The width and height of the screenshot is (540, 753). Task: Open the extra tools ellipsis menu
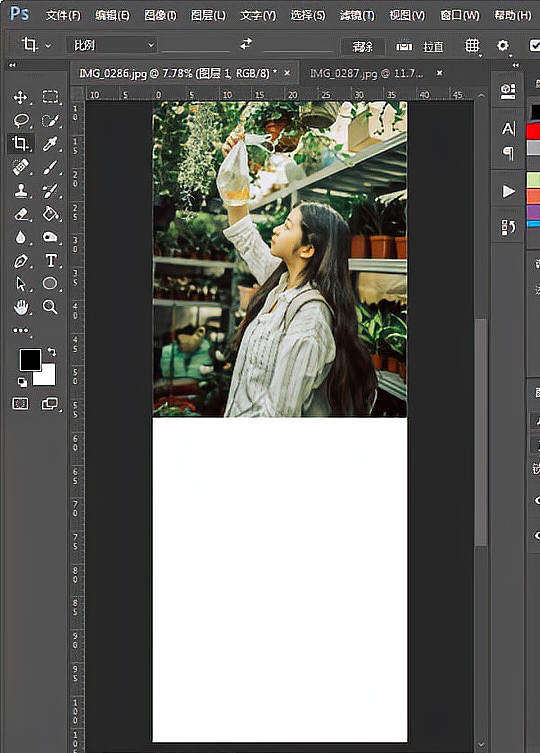click(21, 330)
